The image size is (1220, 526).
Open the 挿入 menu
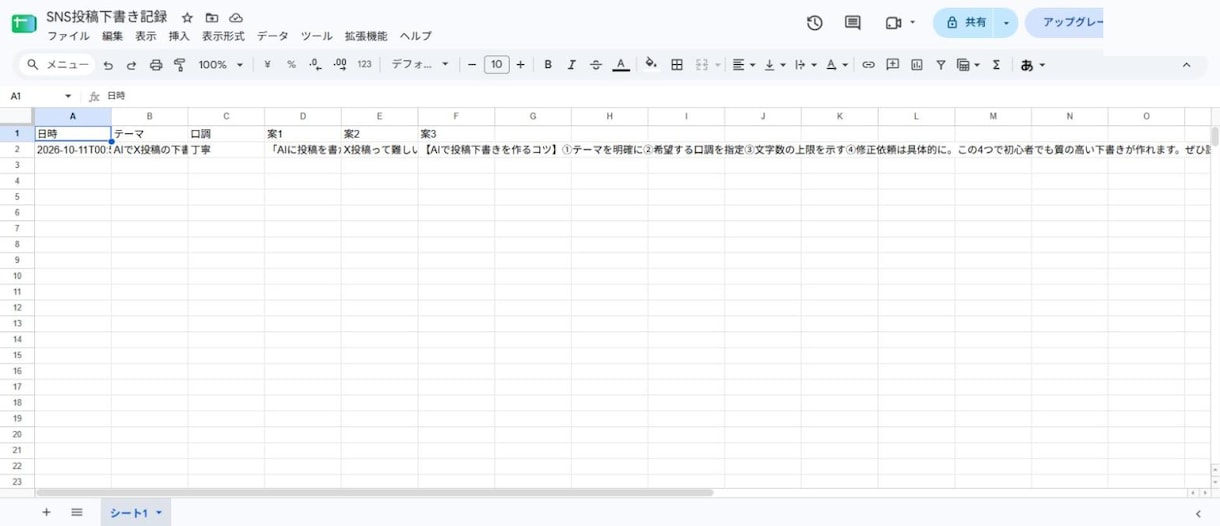click(x=179, y=36)
